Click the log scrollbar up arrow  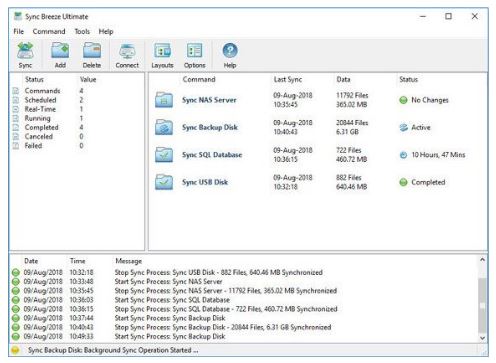click(x=482, y=260)
